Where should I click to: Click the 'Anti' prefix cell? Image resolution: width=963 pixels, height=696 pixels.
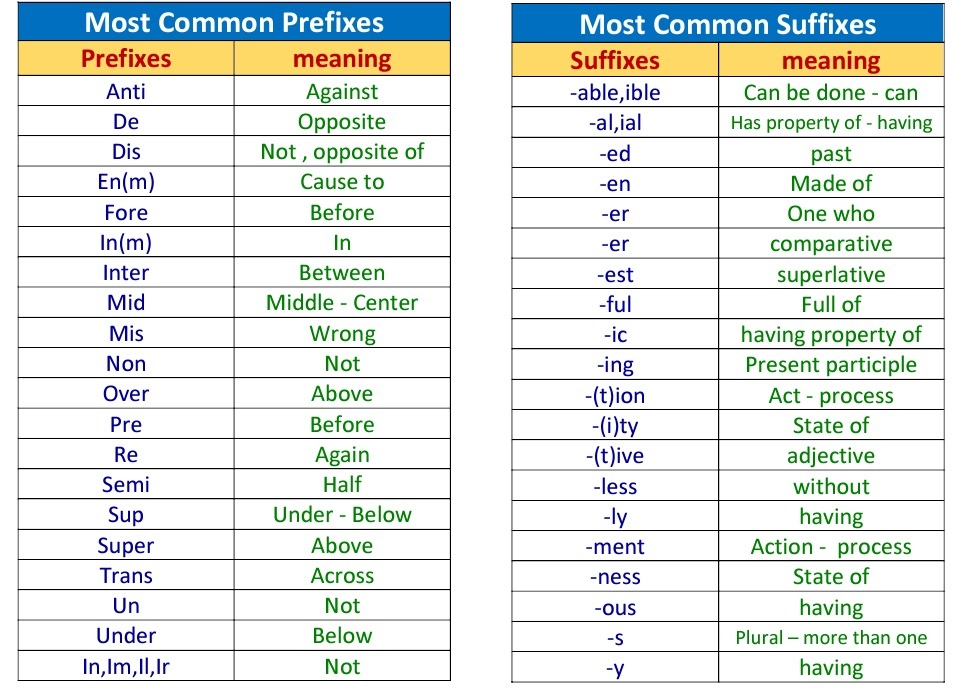(126, 91)
